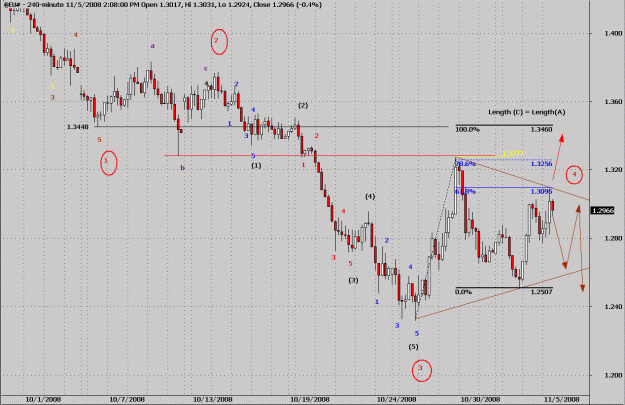The image size is (625, 405).
Task: Select the black (2) sub-wave label
Action: [x=303, y=106]
